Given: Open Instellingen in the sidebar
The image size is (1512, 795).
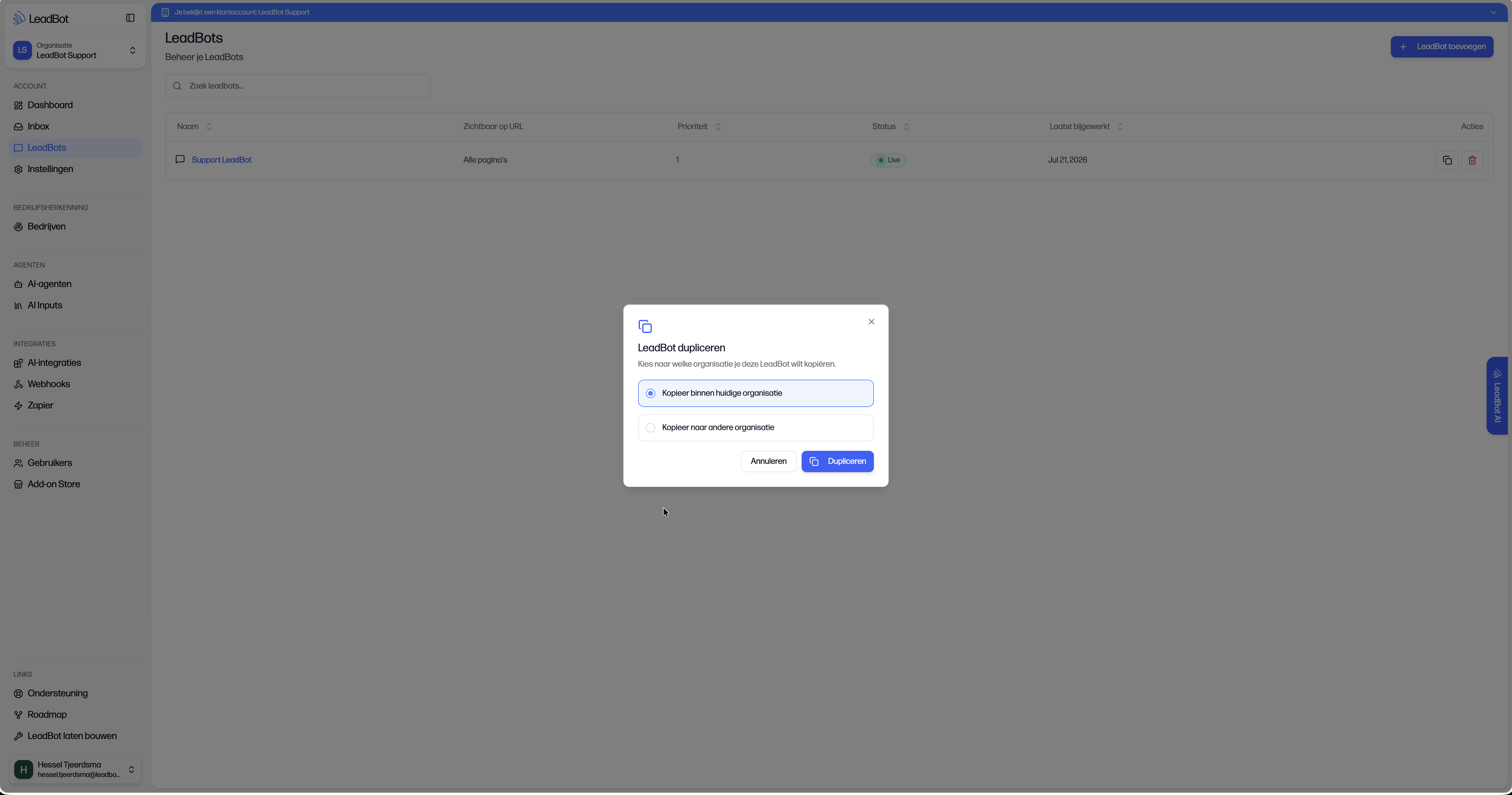Looking at the screenshot, I should [75, 169].
